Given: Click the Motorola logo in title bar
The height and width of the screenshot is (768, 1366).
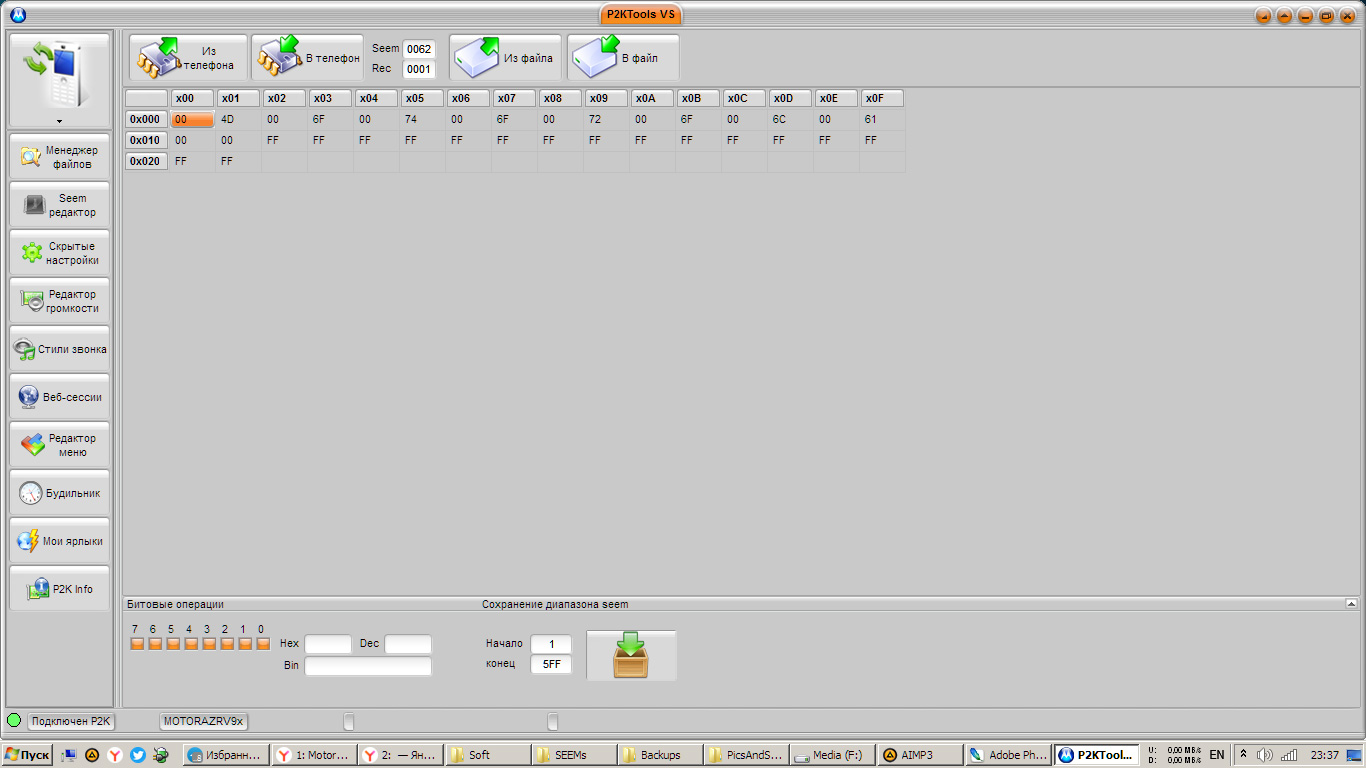Looking at the screenshot, I should 17,15.
